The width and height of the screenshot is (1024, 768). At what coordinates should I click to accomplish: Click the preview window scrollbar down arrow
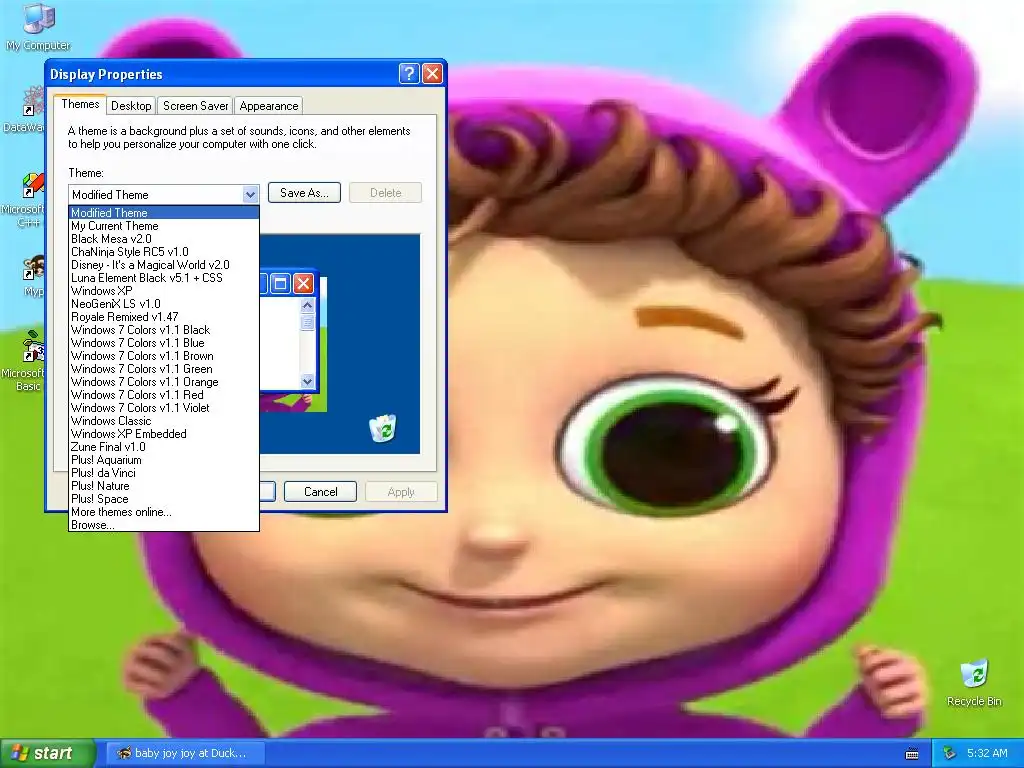click(307, 381)
